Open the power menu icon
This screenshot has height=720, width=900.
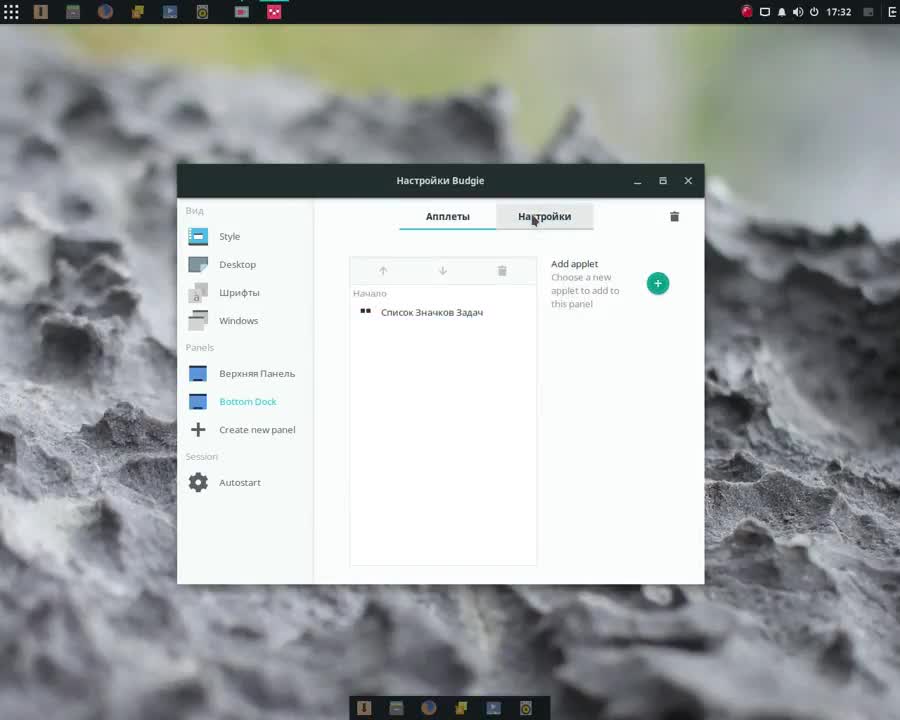814,11
